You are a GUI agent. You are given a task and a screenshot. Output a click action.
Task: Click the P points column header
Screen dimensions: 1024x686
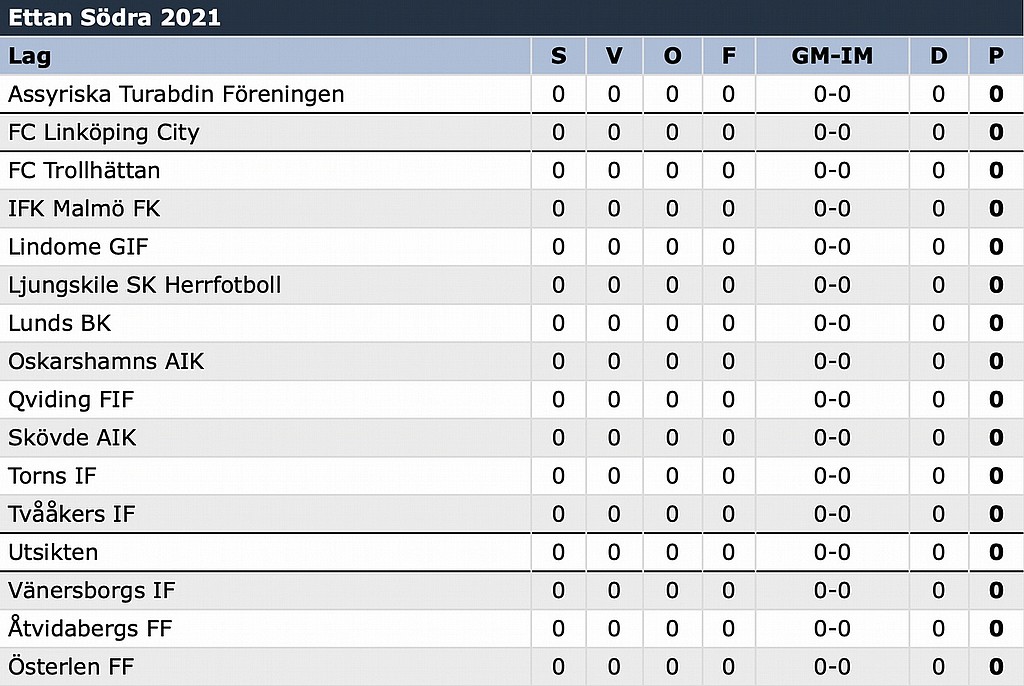click(995, 56)
